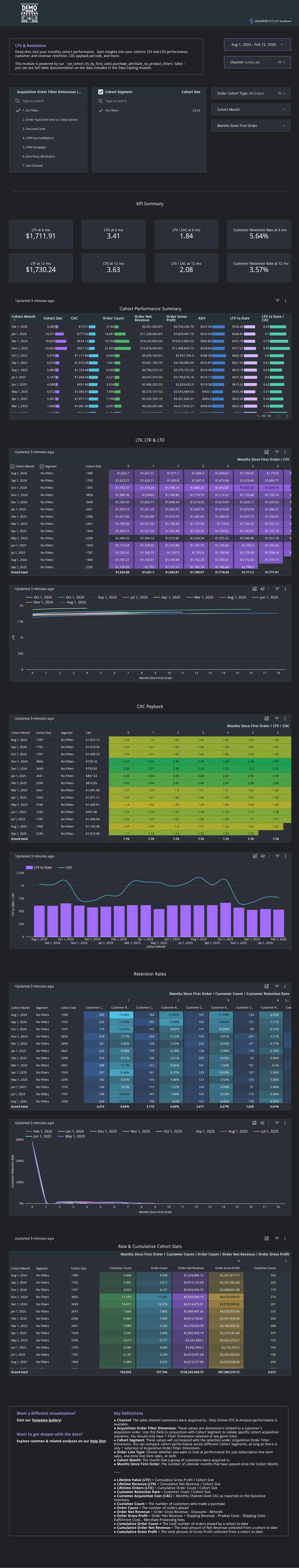Click lightning-bolt icon on the LTV line chart
The height and width of the screenshot is (1568, 299).
point(262,589)
